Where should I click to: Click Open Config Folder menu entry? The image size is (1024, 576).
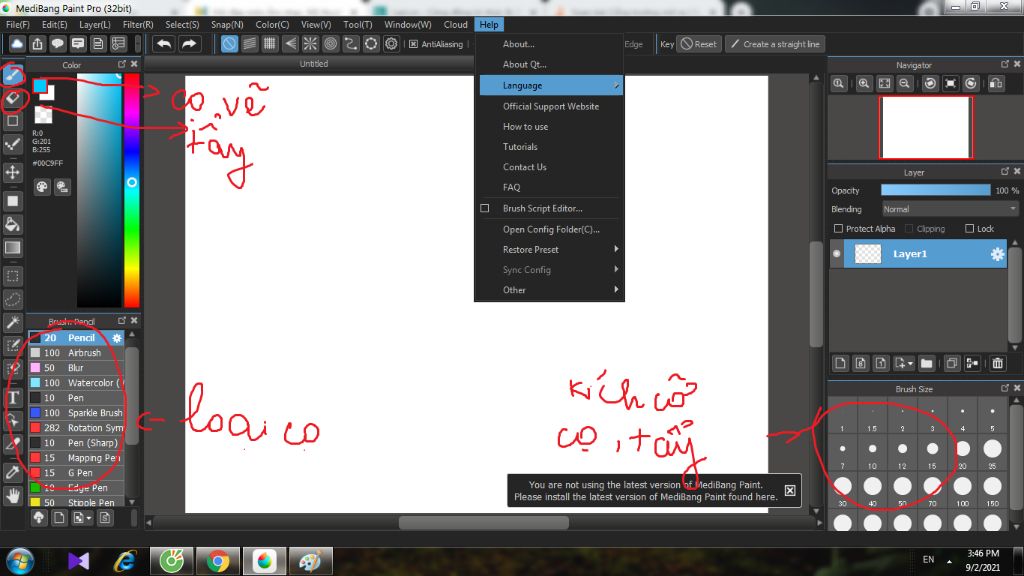(x=551, y=229)
